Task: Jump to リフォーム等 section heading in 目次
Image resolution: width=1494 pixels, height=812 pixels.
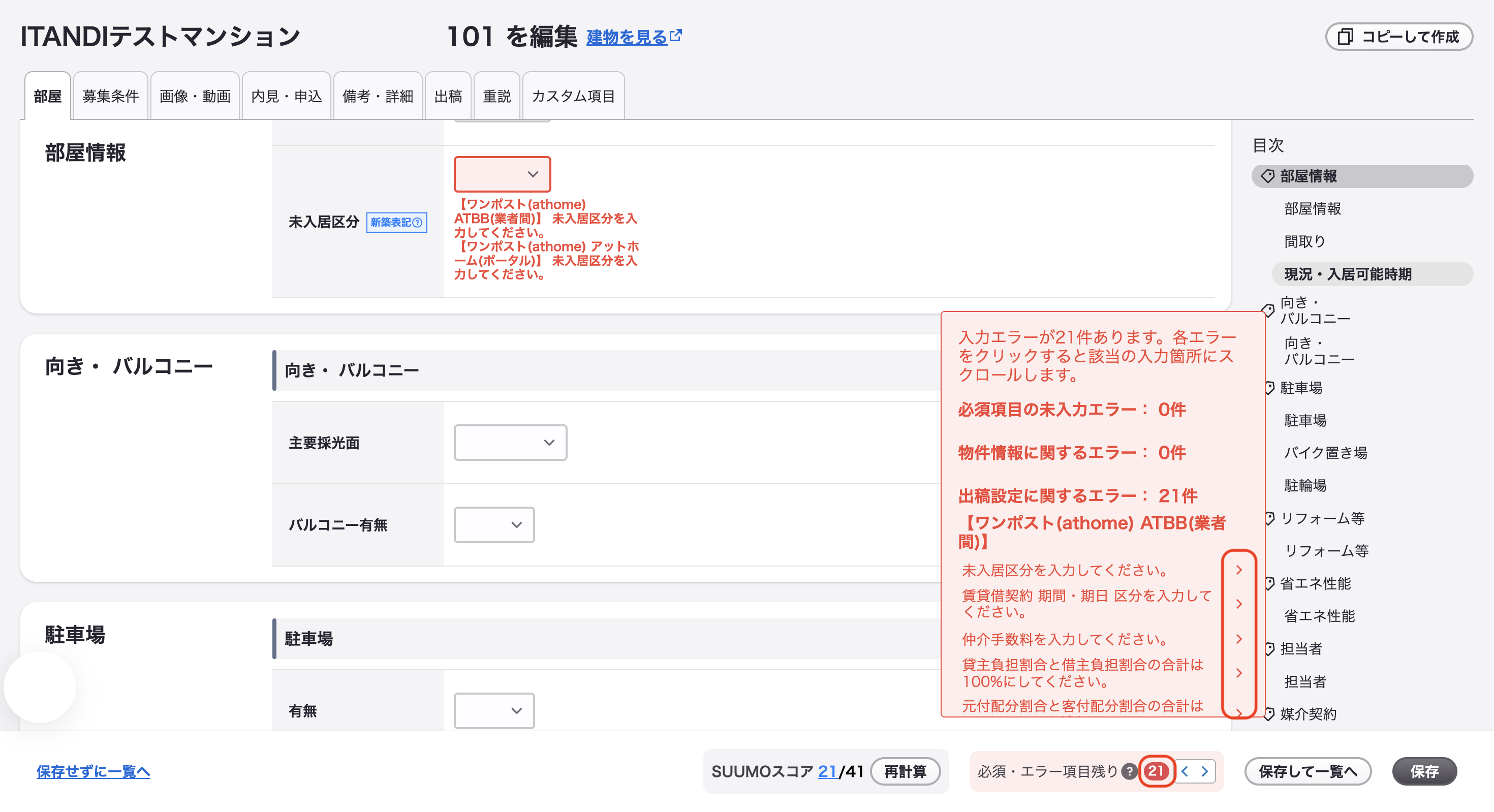Action: pos(1322,518)
